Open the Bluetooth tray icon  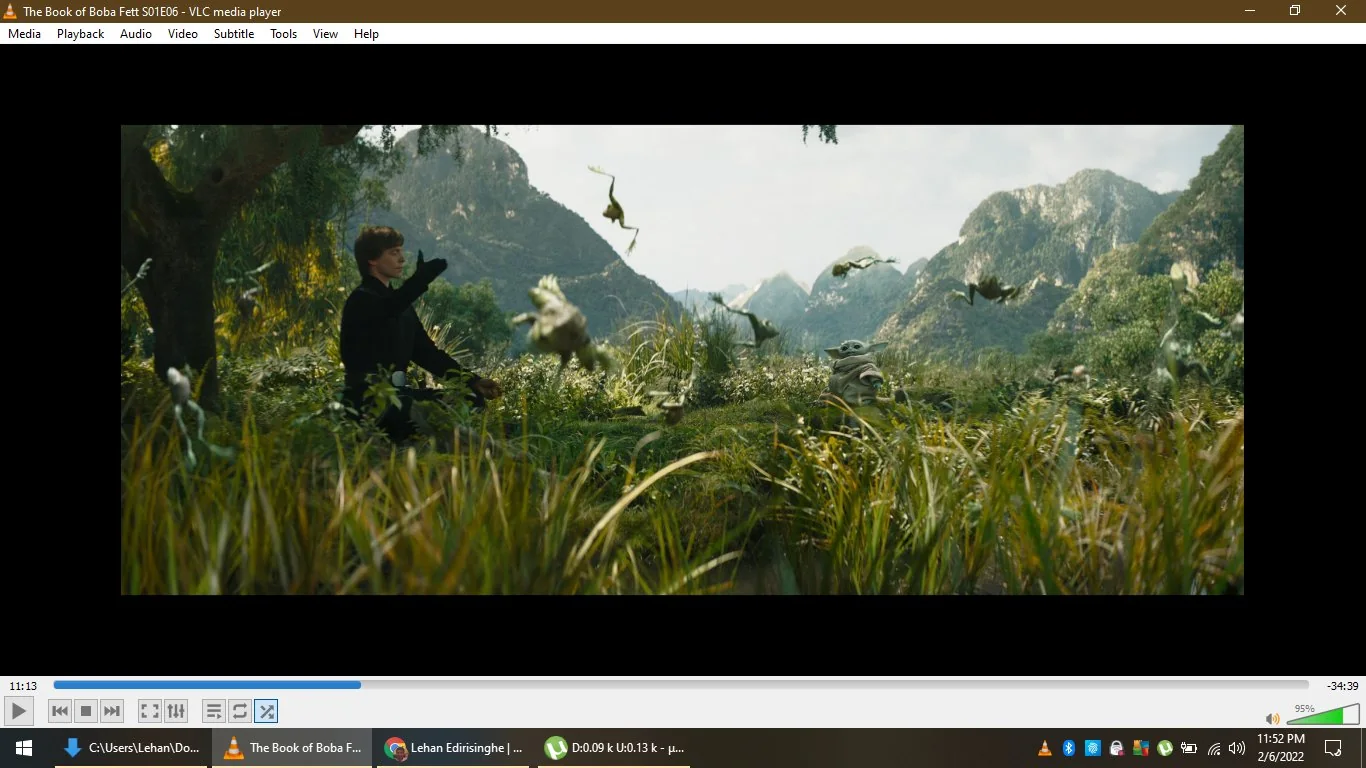point(1069,748)
